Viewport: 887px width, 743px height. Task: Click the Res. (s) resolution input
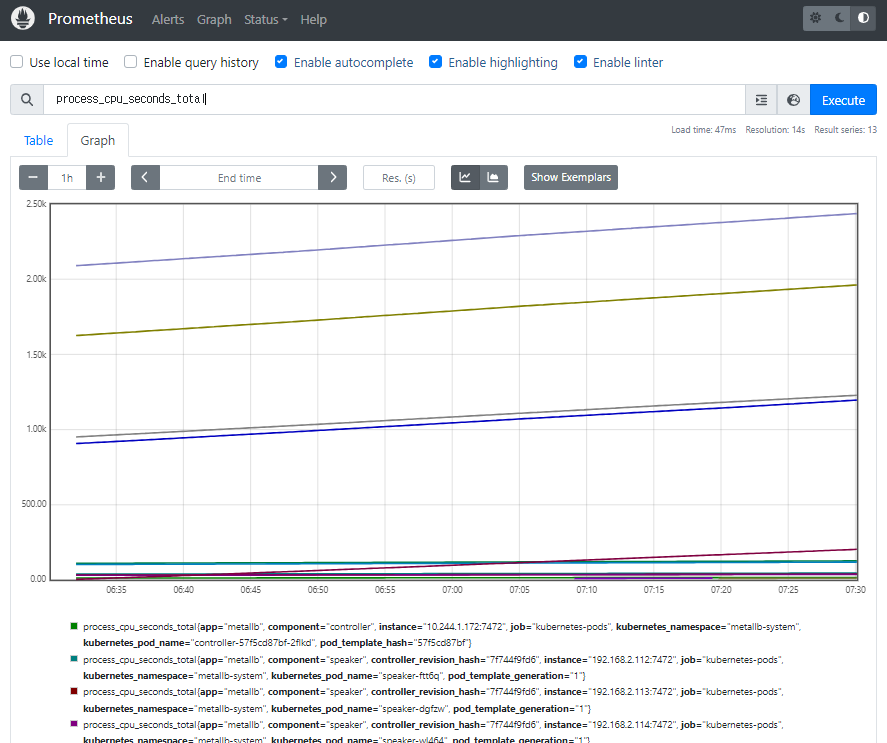click(x=399, y=178)
